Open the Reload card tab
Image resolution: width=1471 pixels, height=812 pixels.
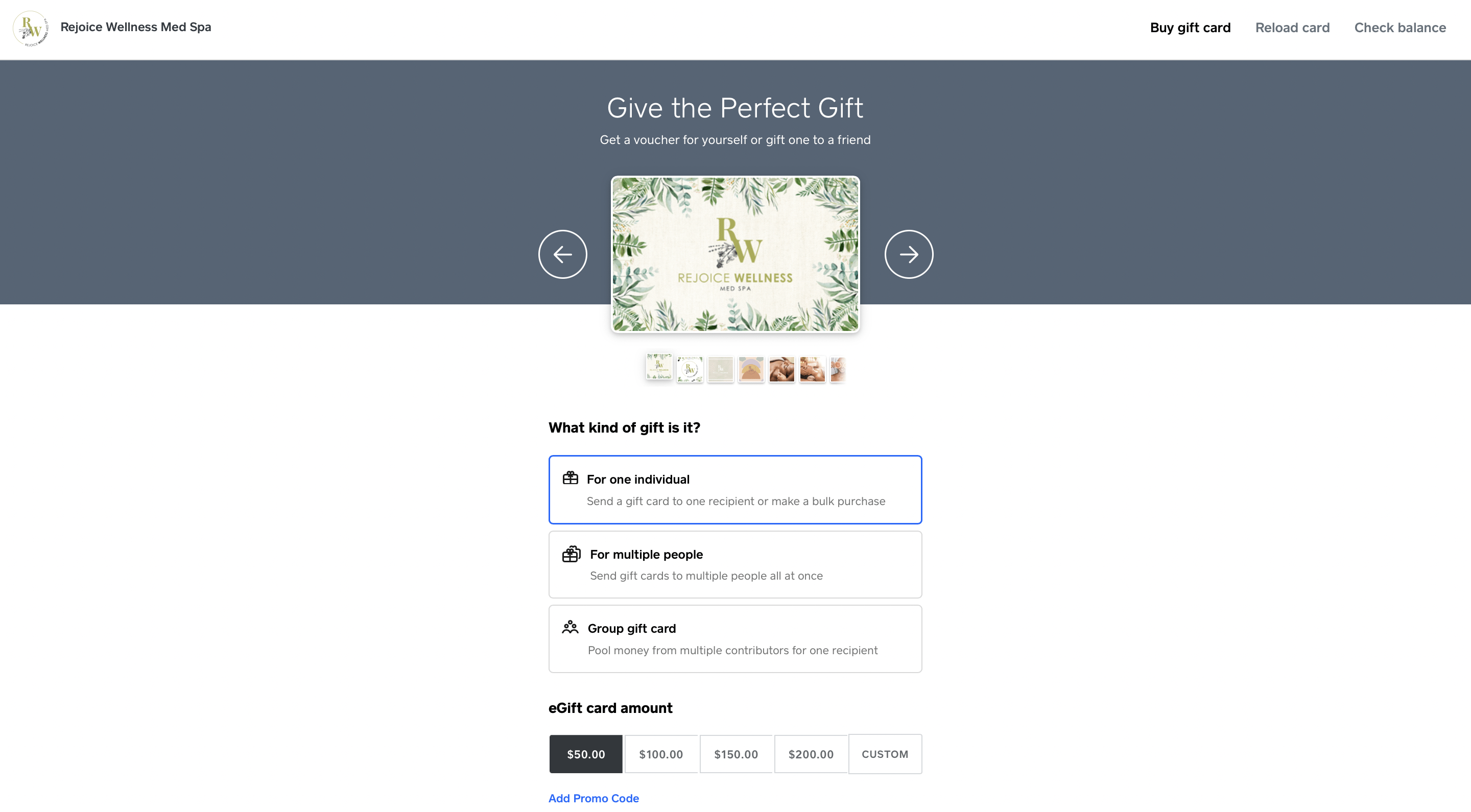point(1292,28)
